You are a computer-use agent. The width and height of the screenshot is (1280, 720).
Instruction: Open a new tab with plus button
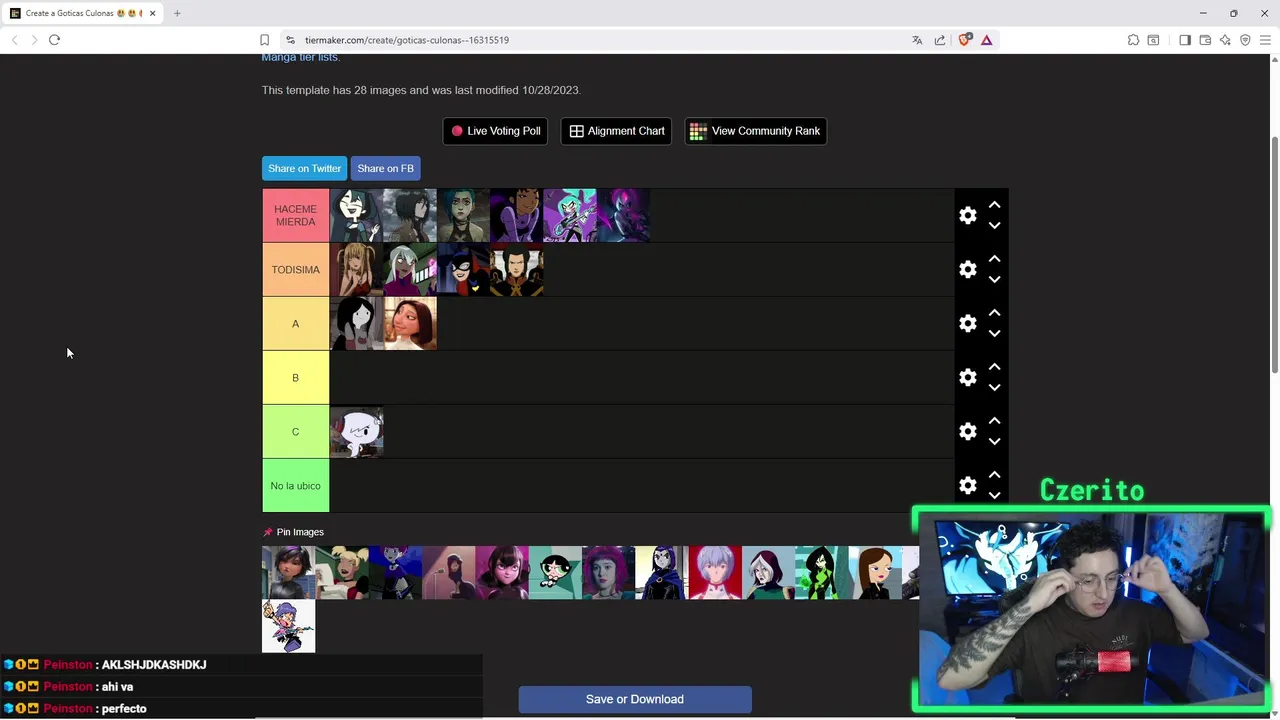pyautogui.click(x=177, y=13)
